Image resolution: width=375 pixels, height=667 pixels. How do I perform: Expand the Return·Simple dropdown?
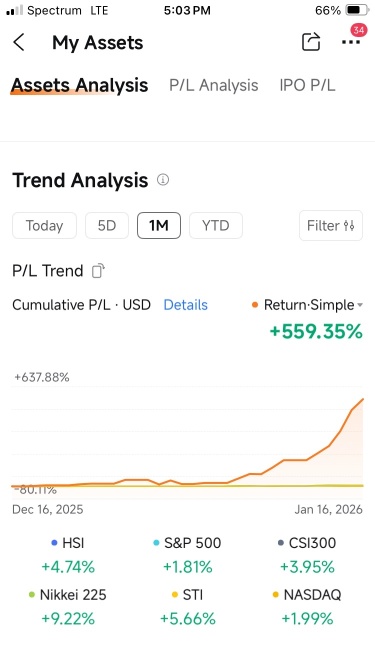tap(307, 305)
